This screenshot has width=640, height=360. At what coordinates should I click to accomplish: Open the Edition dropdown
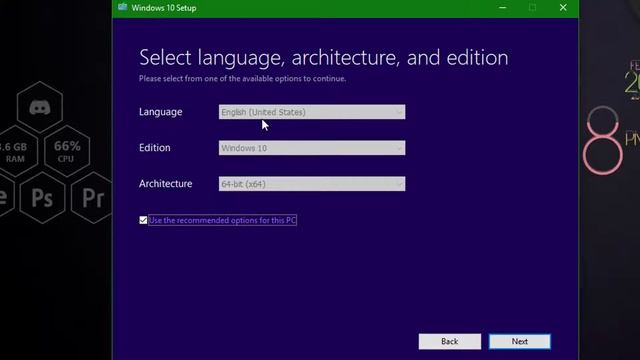pos(312,148)
